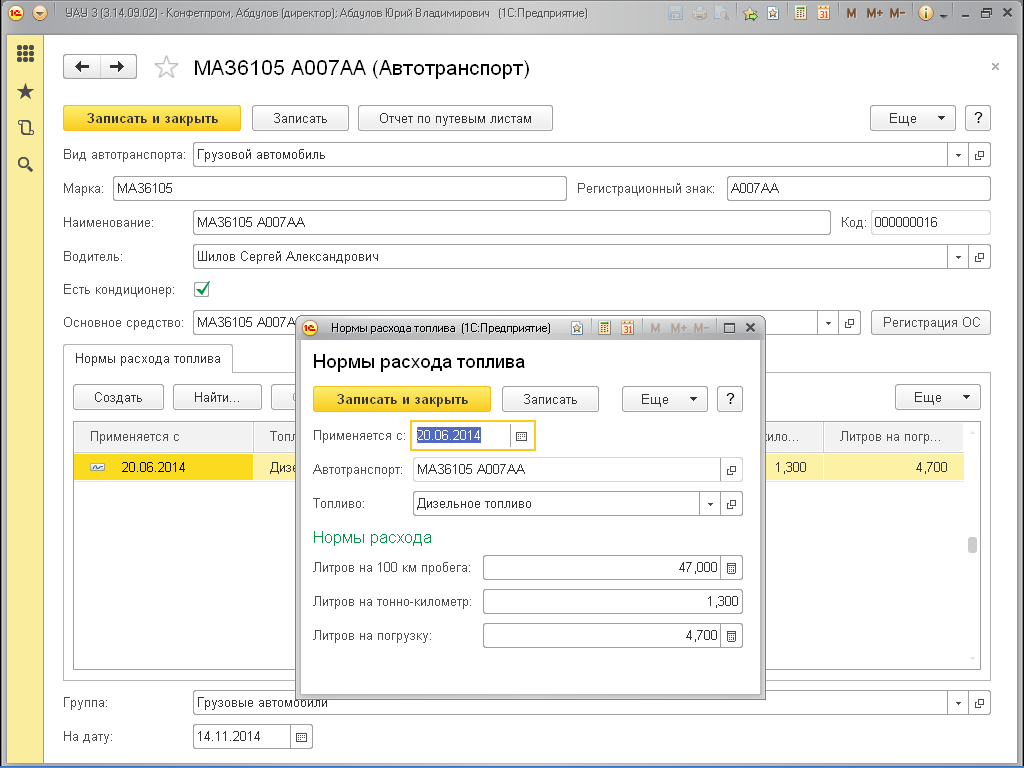Screen dimensions: 1024x768
Task: Open the sections grid menu in sidebar
Action: (x=26, y=54)
